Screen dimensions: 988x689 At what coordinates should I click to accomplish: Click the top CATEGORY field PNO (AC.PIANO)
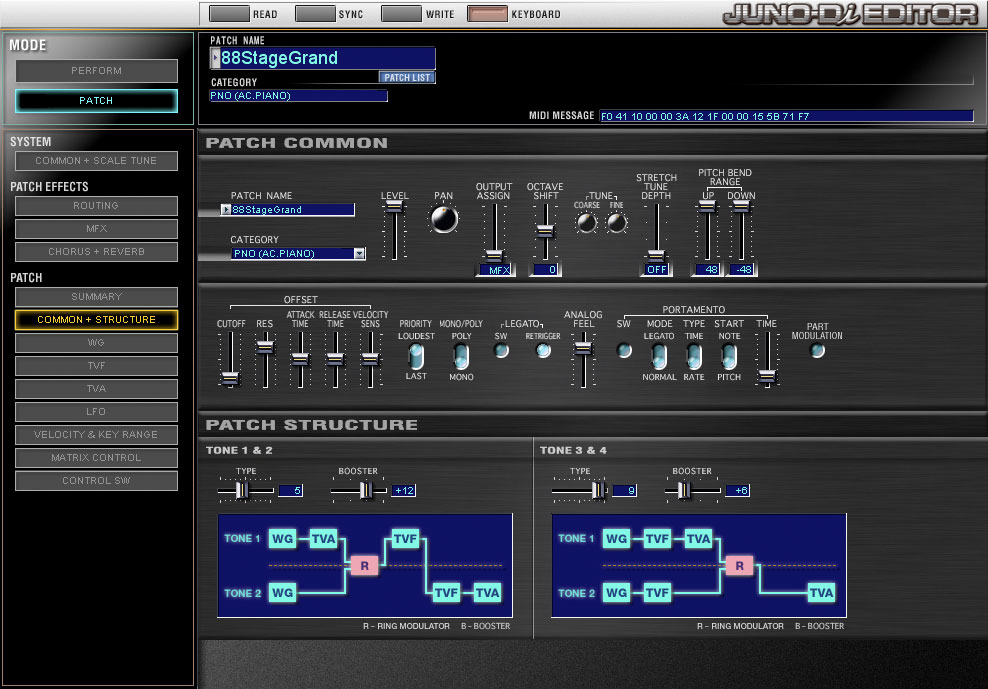point(298,96)
